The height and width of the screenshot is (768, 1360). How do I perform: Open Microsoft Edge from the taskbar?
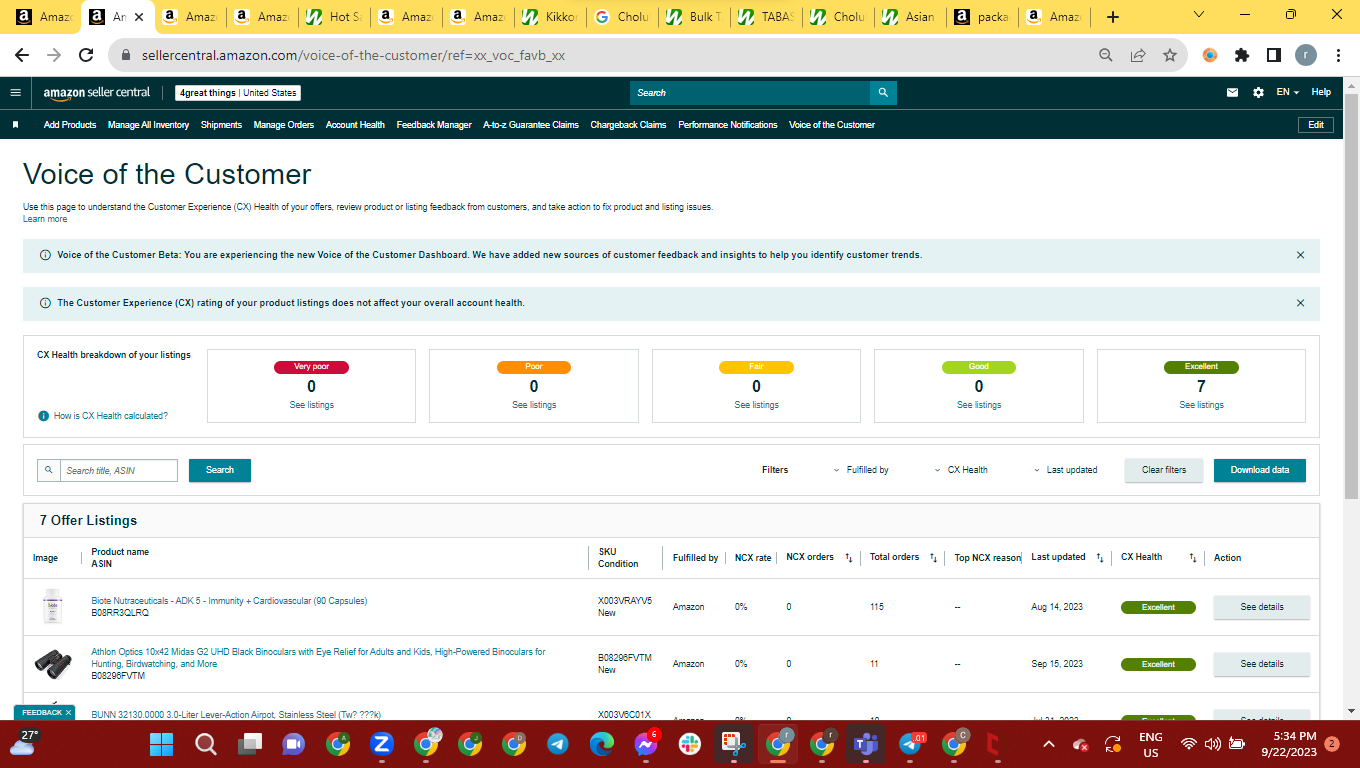[601, 744]
